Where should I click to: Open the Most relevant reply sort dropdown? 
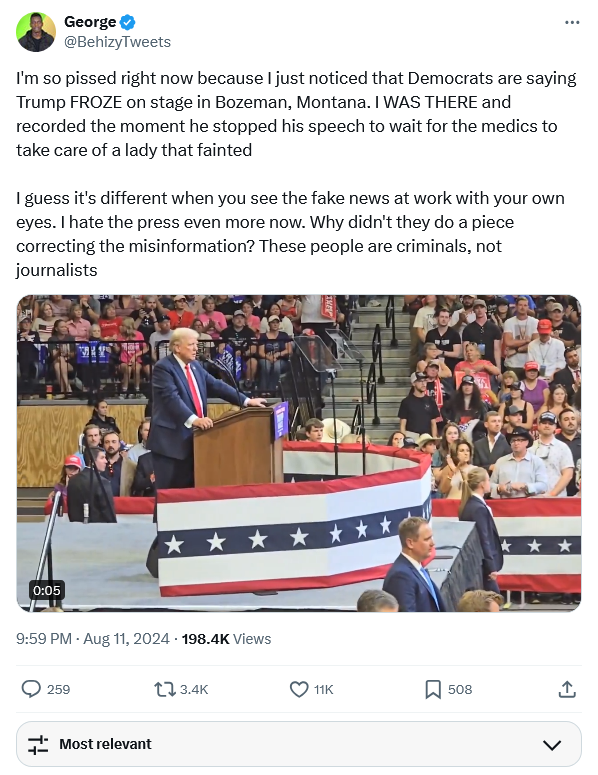[299, 744]
